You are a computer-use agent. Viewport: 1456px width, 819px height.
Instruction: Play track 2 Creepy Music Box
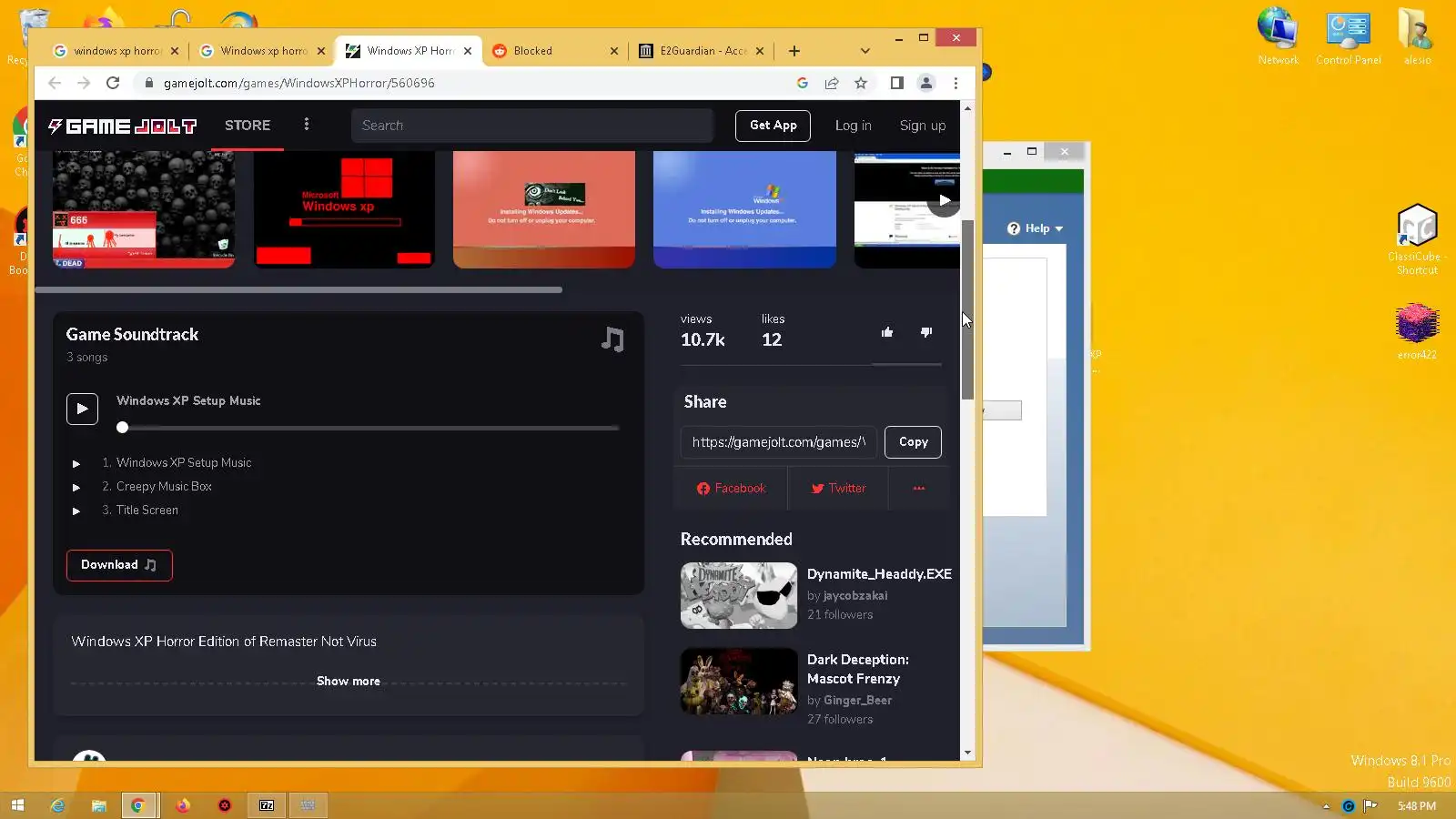click(x=76, y=488)
